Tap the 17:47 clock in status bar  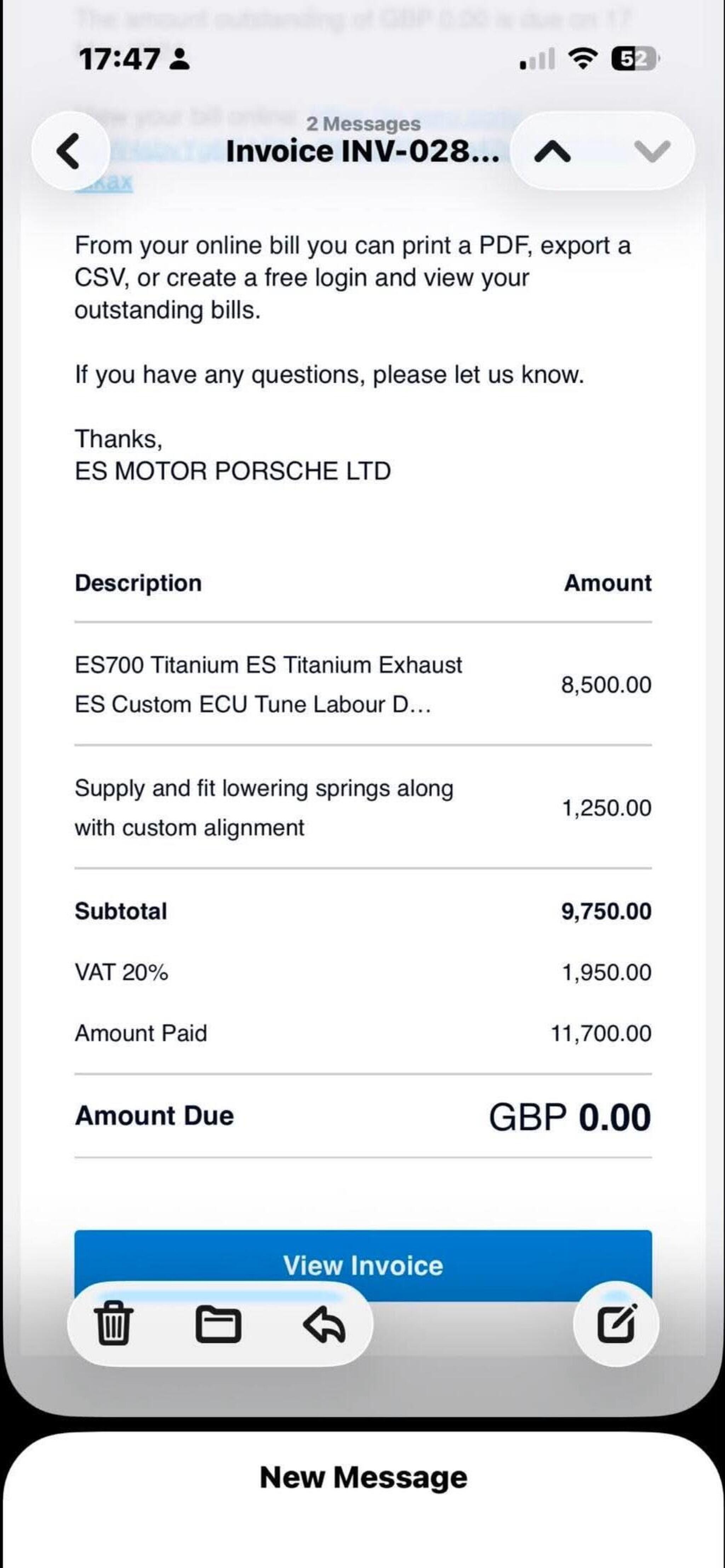(119, 59)
